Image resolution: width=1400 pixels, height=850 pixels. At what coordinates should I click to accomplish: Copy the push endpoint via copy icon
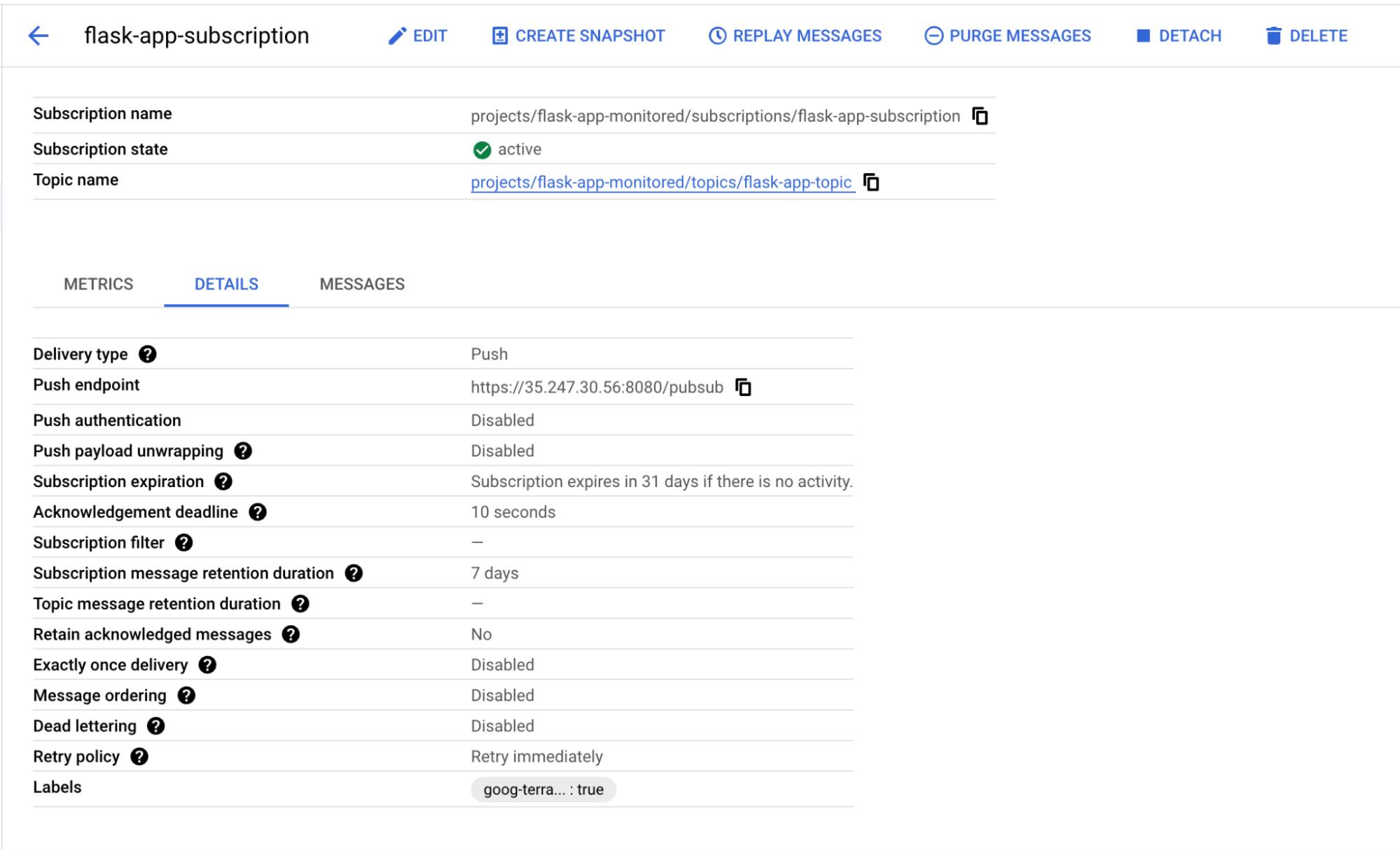(744, 387)
